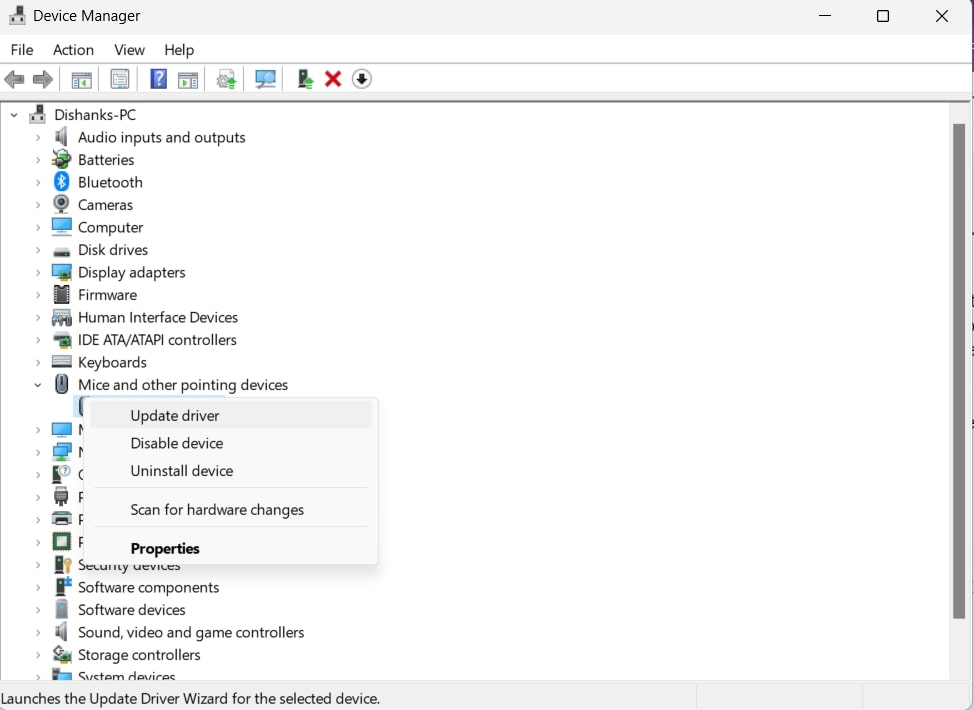974x710 pixels.
Task: Click the Scan for hardware changes toolbar icon
Action: 265,79
